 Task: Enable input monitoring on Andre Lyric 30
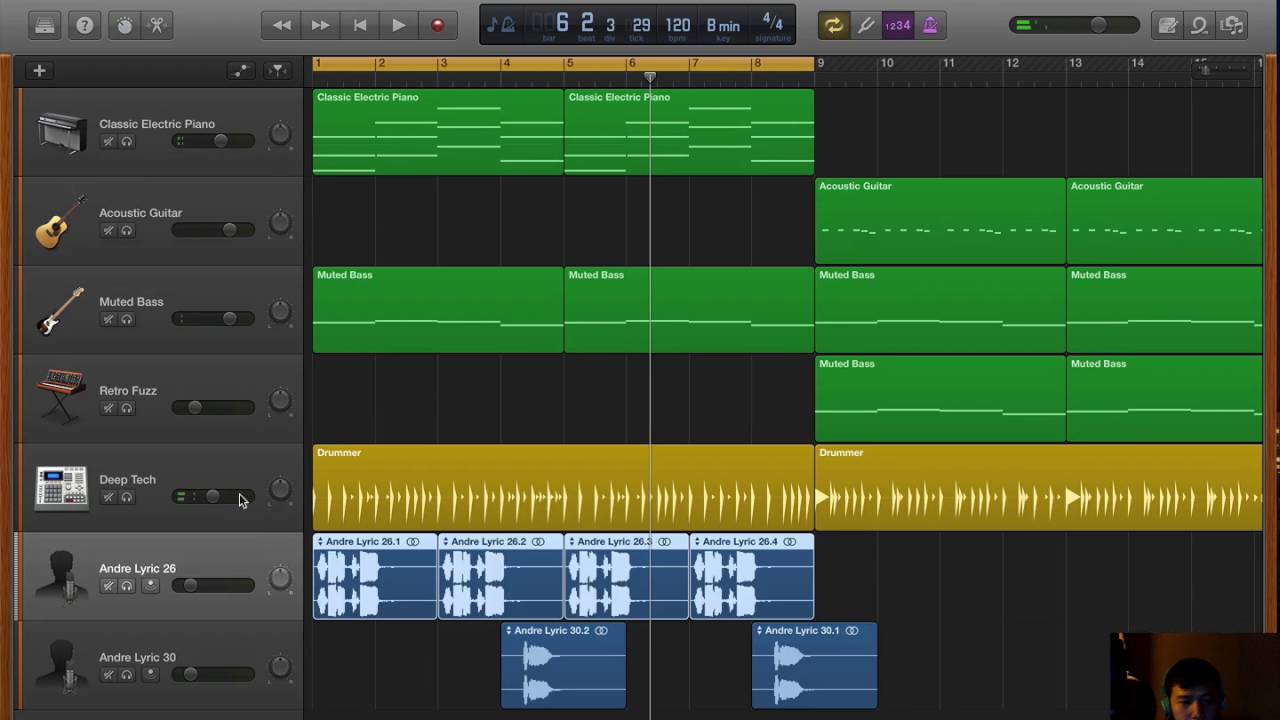click(x=150, y=675)
